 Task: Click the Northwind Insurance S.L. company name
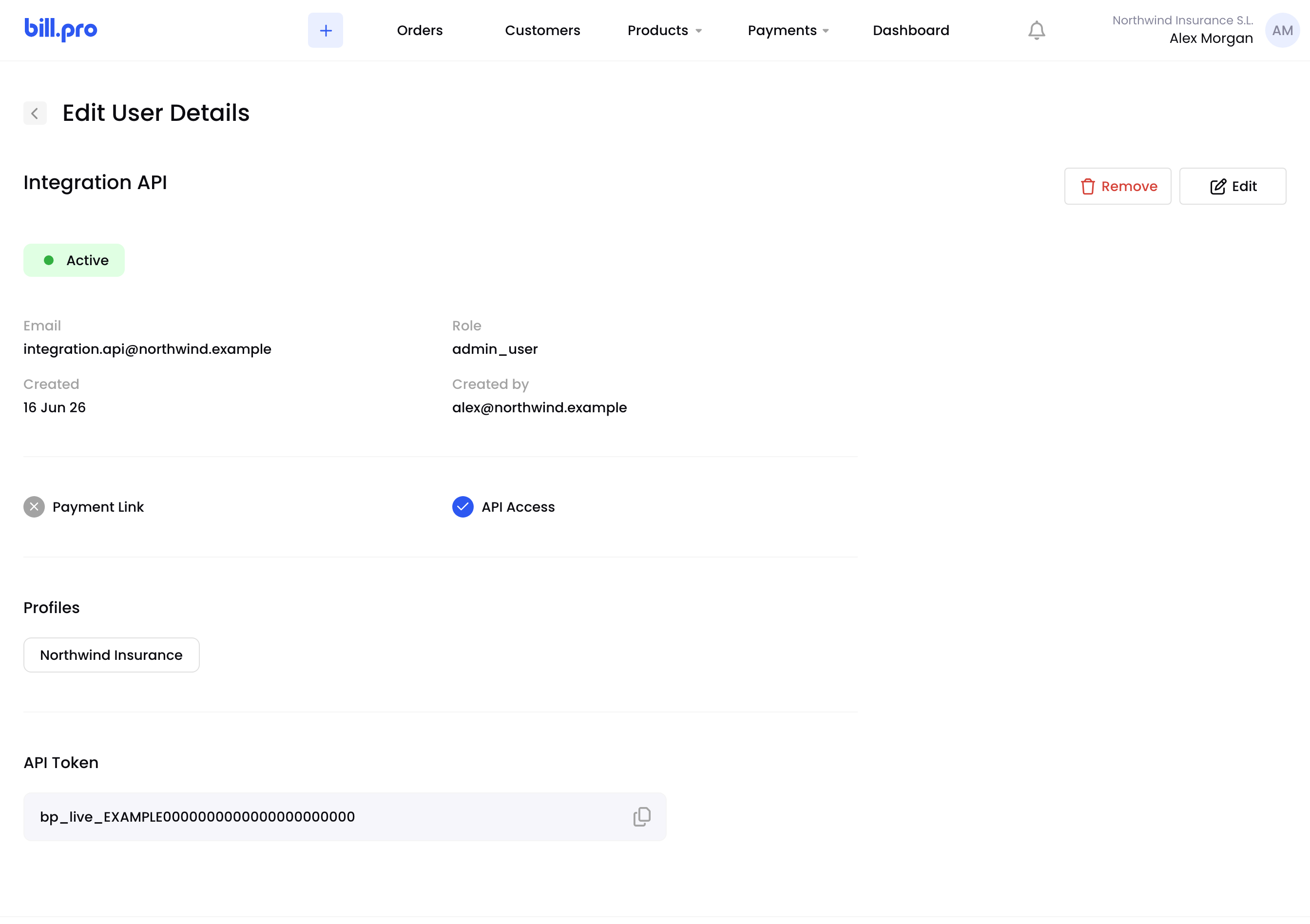[1182, 20]
